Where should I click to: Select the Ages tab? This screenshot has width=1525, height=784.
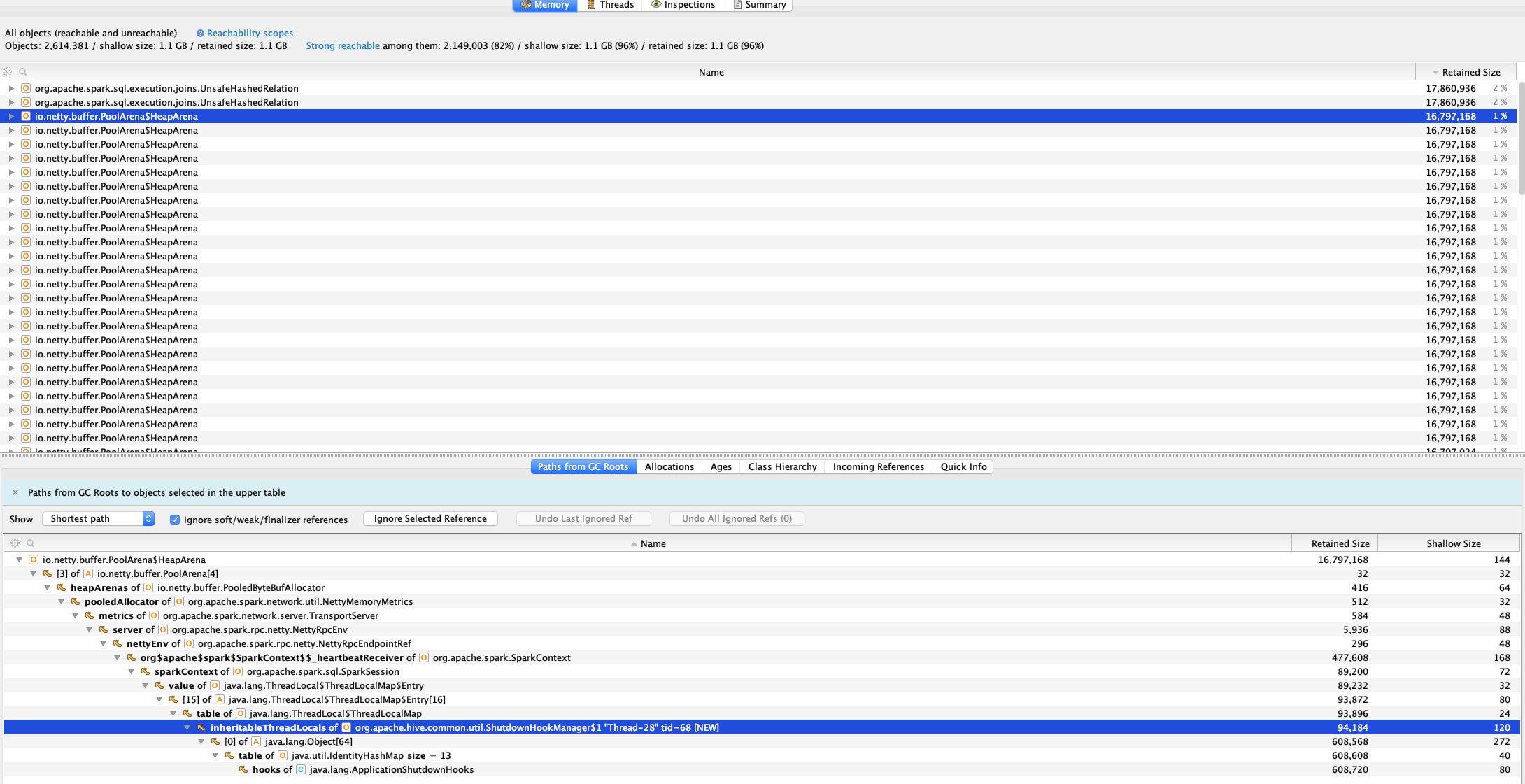[721, 466]
